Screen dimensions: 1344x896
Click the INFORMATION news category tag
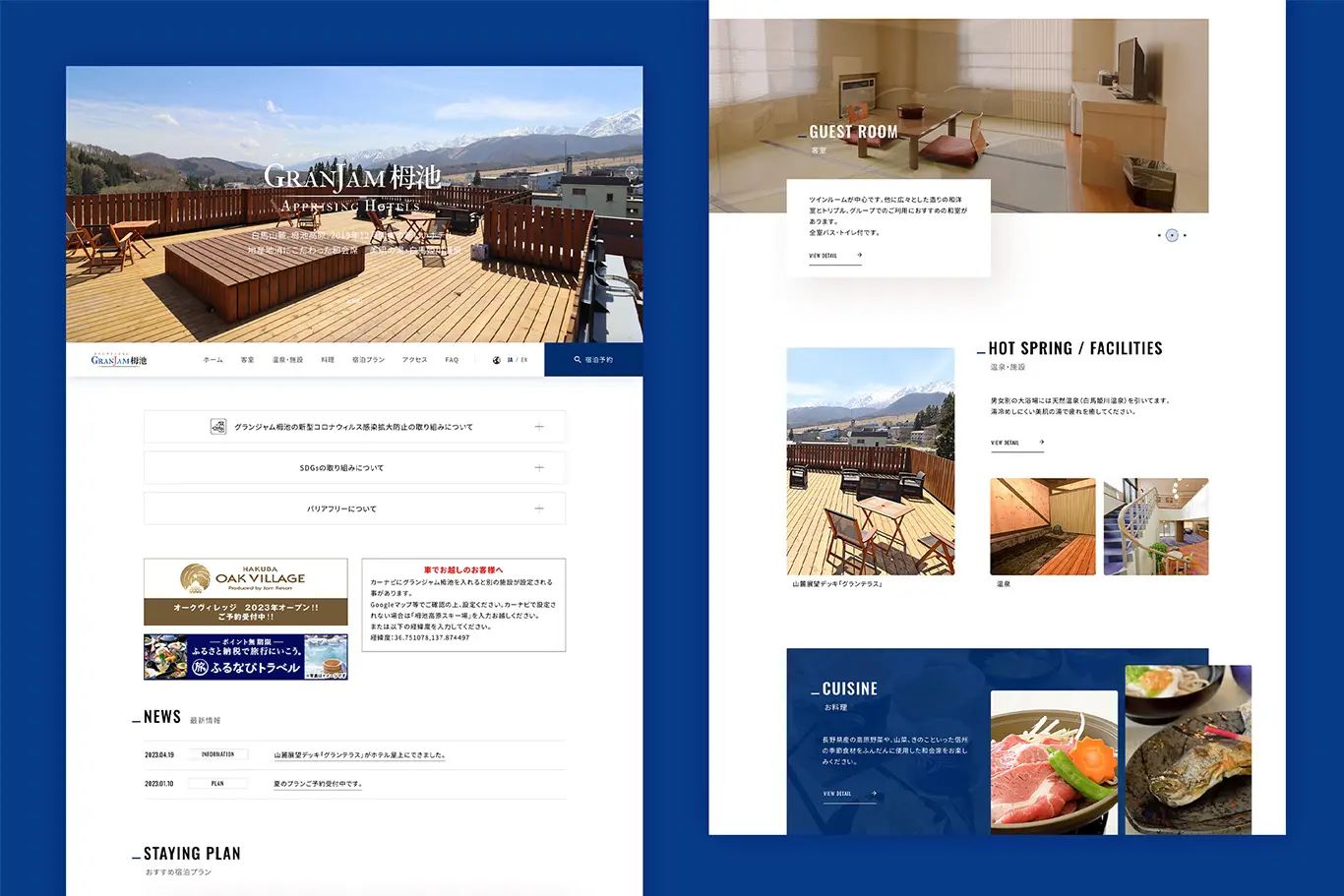coord(217,754)
